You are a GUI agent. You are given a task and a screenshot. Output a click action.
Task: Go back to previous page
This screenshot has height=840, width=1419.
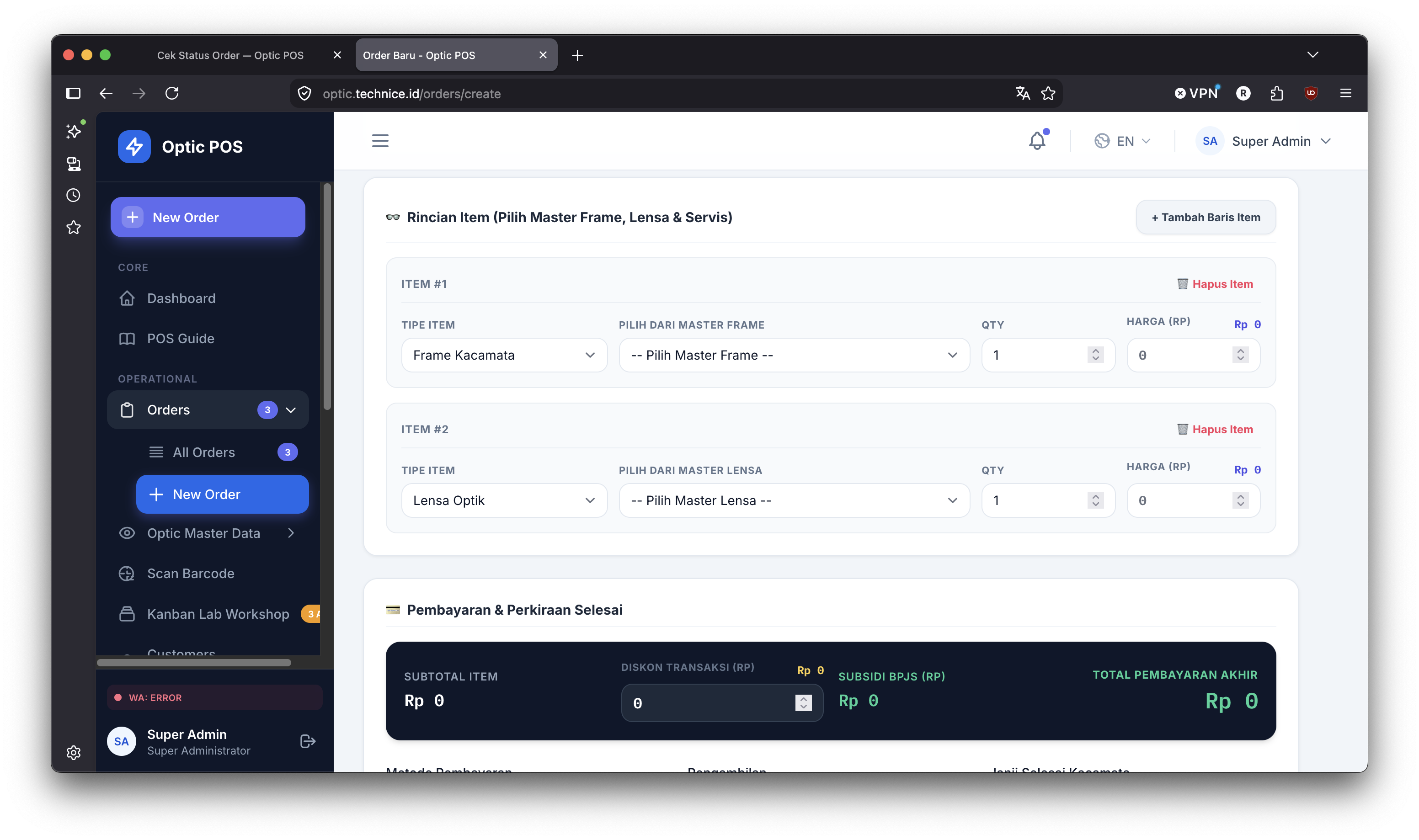pyautogui.click(x=106, y=93)
